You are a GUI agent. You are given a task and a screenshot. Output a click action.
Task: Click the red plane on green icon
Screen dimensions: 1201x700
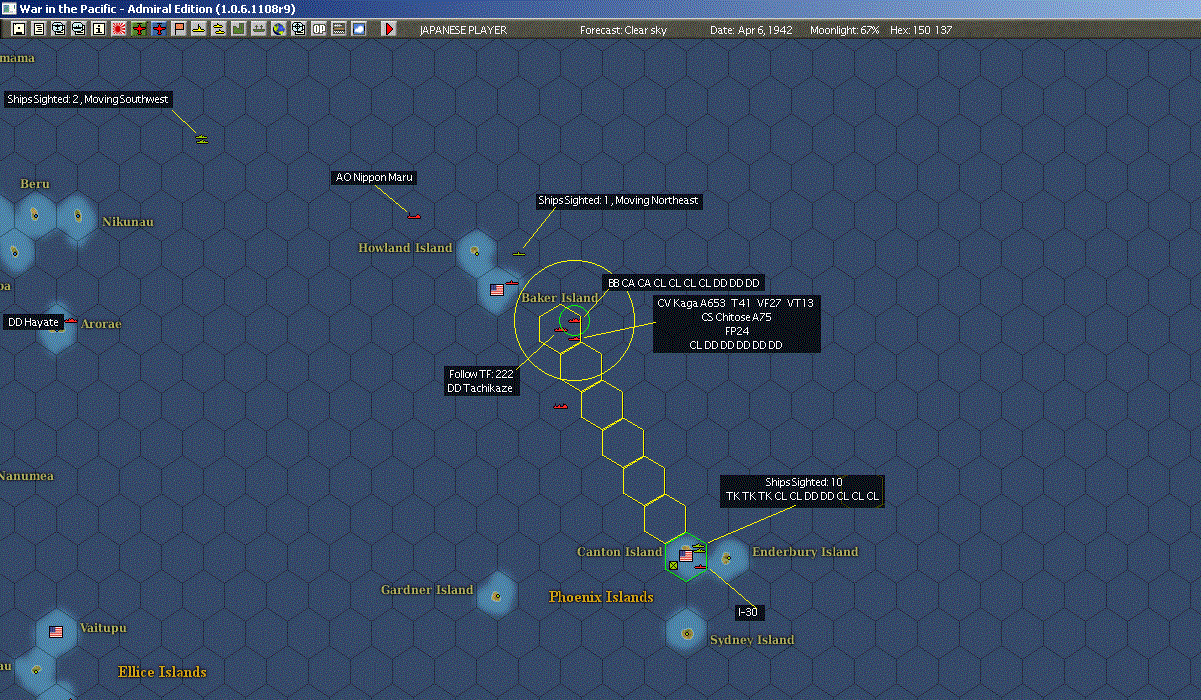pos(139,29)
